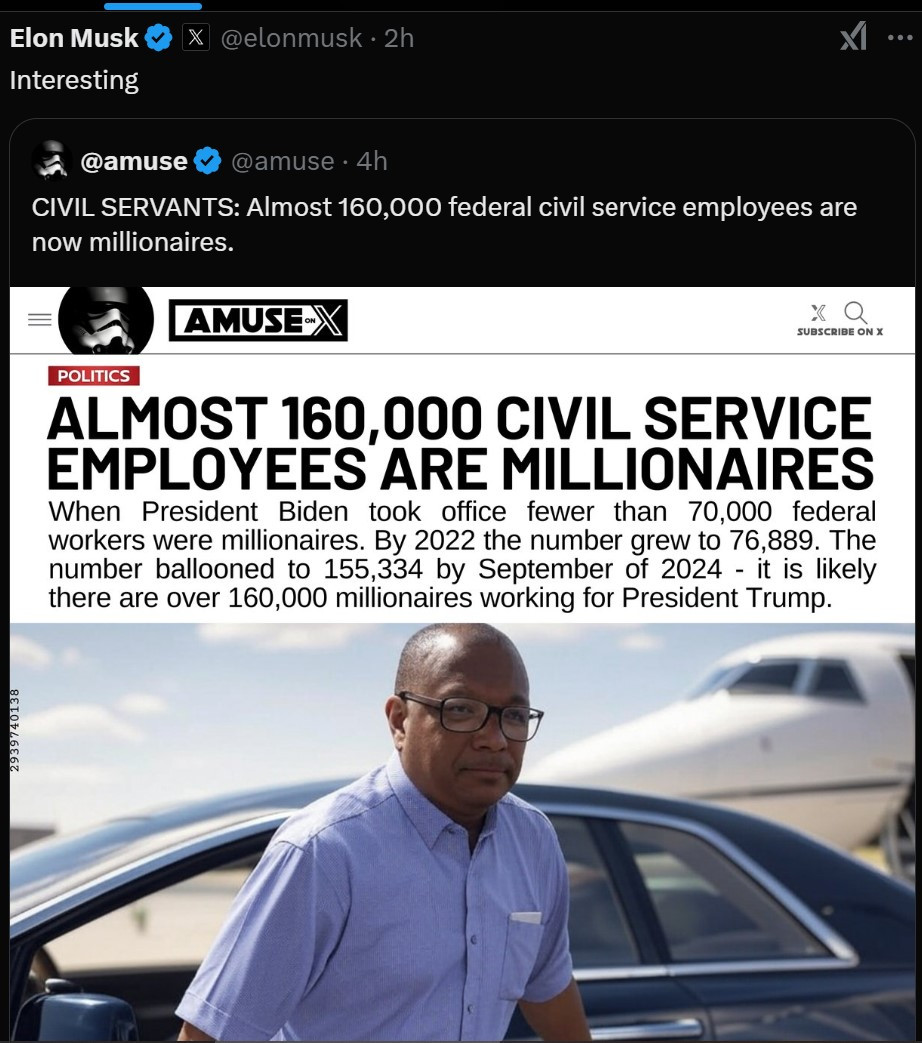Viewport: 922px width, 1043px height.
Task: Click the 4h timestamp of the quoted post
Action: click(372, 161)
